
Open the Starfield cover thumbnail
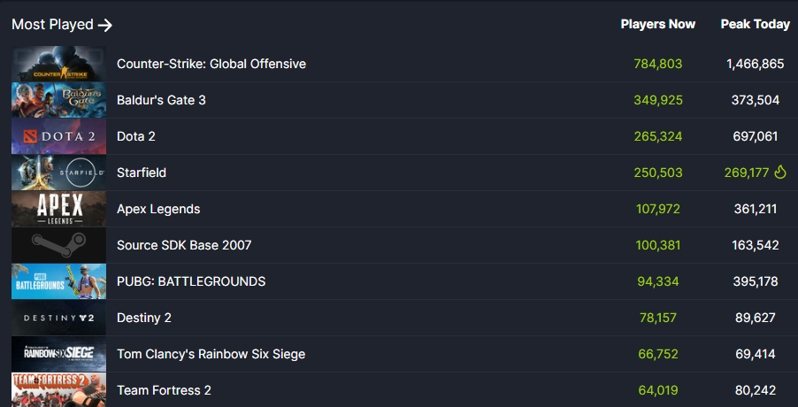point(59,172)
